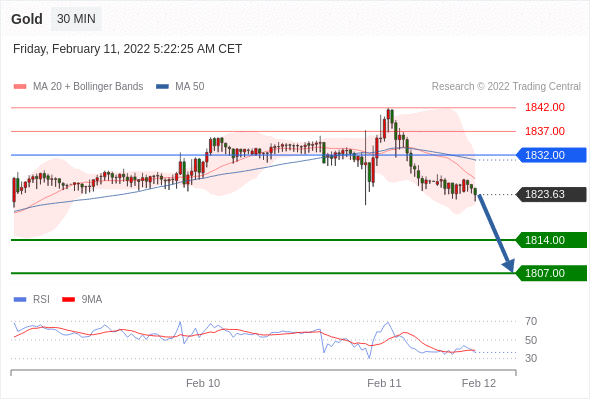Toggle the MA 50 legend label
Screen dimensions: 590x400
tap(190, 87)
